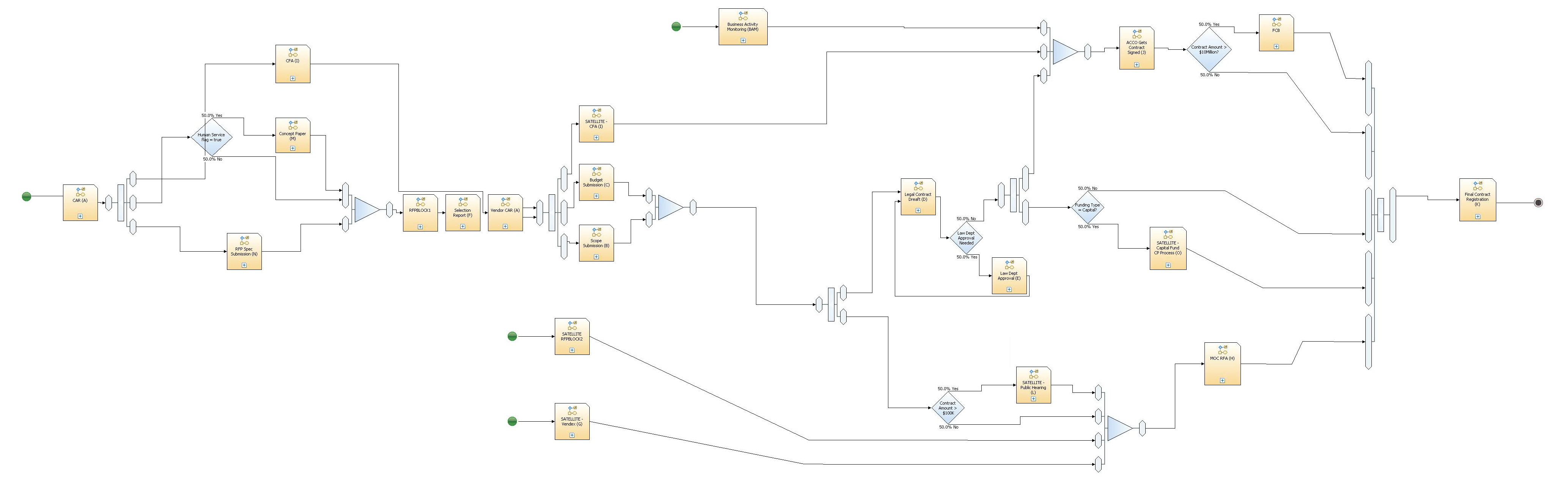
Task: Click the process icon atop RFPBLOCK1
Action: click(x=420, y=201)
